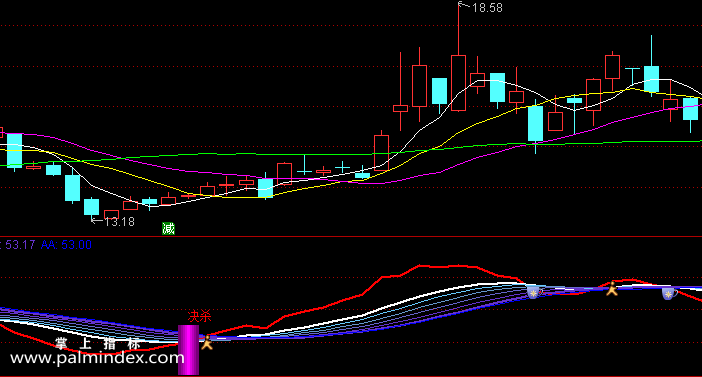Click the AA: 53.00 indicator value
The height and width of the screenshot is (377, 702).
pyautogui.click(x=66, y=245)
